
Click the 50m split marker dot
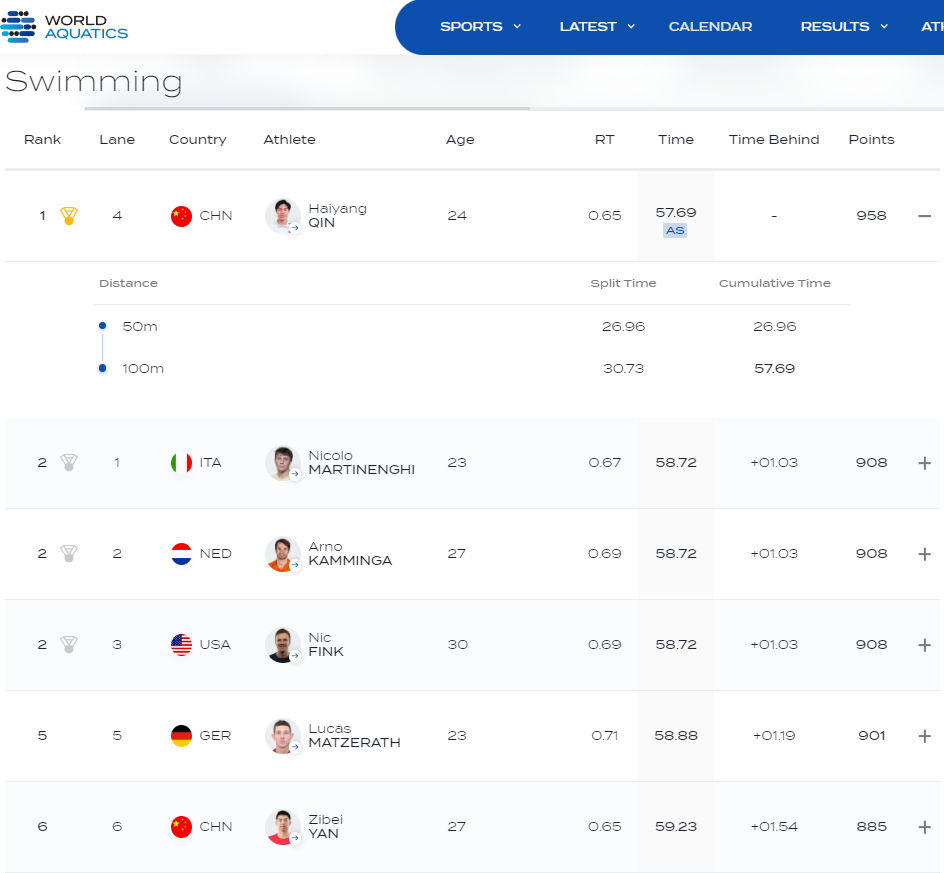[102, 326]
